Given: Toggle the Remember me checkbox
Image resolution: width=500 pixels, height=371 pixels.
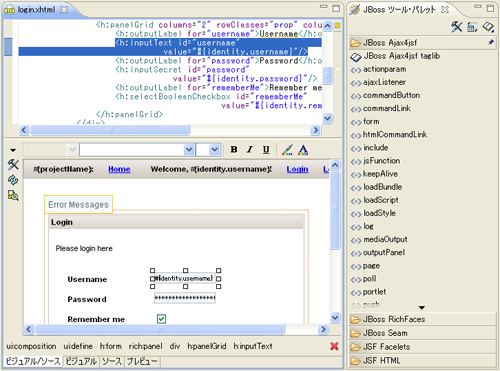Looking at the screenshot, I should pyautogui.click(x=161, y=319).
